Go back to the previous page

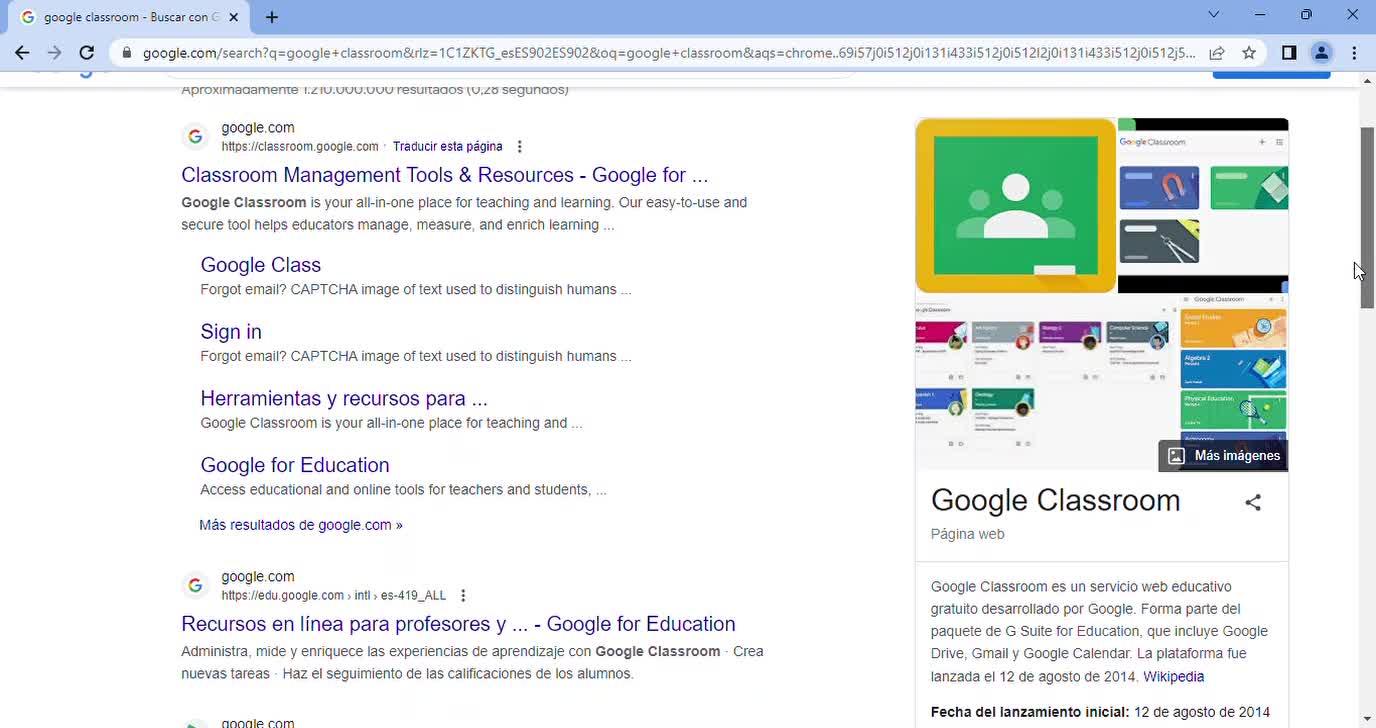(22, 53)
